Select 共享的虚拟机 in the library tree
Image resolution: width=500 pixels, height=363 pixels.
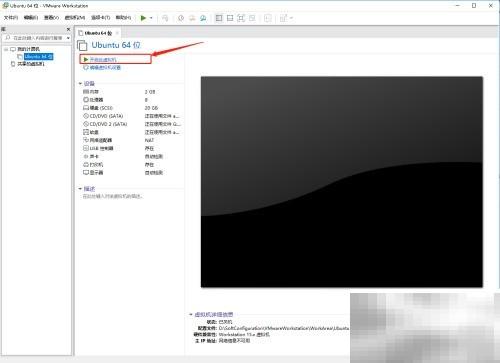pyautogui.click(x=31, y=64)
